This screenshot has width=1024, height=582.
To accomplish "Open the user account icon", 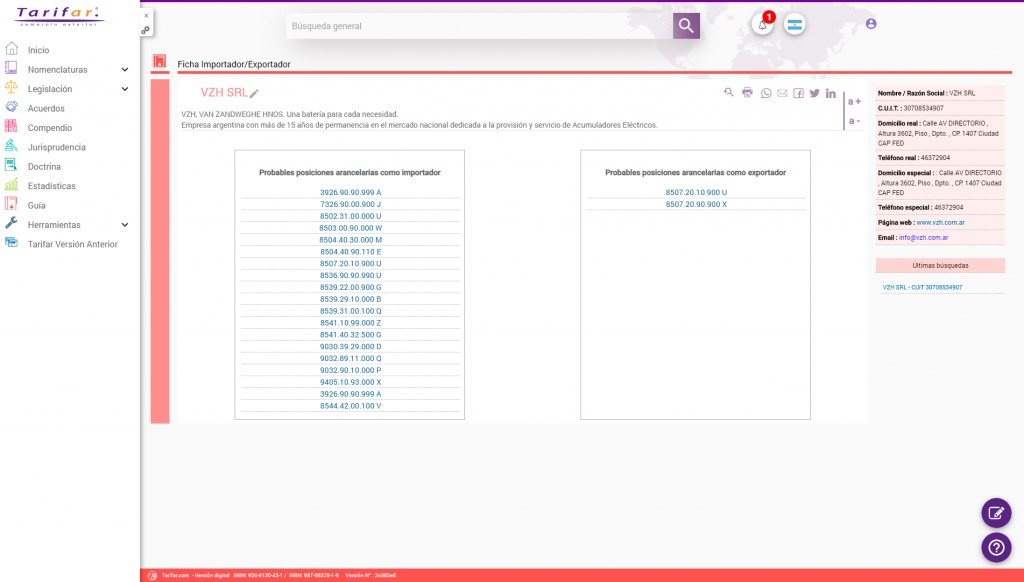I will [x=871, y=24].
